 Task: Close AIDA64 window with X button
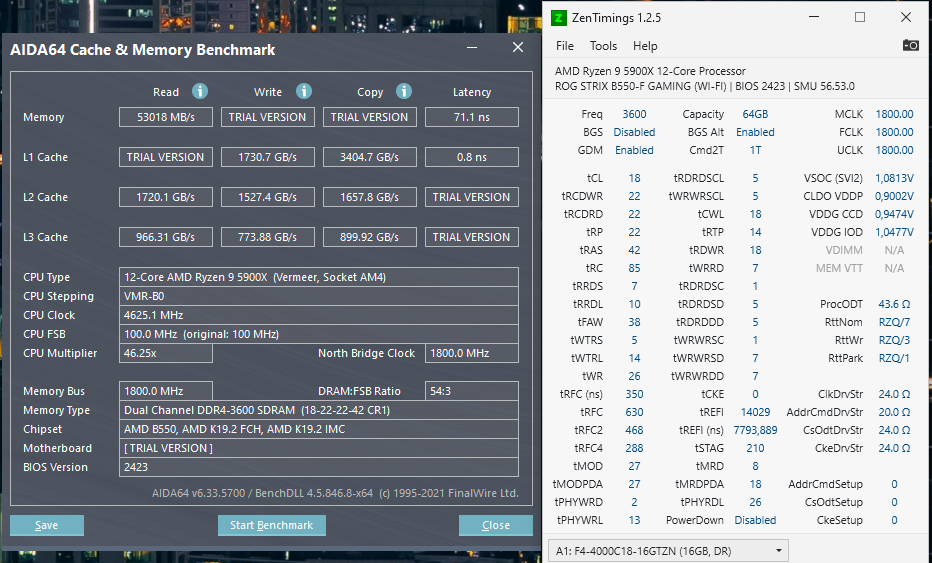click(518, 48)
